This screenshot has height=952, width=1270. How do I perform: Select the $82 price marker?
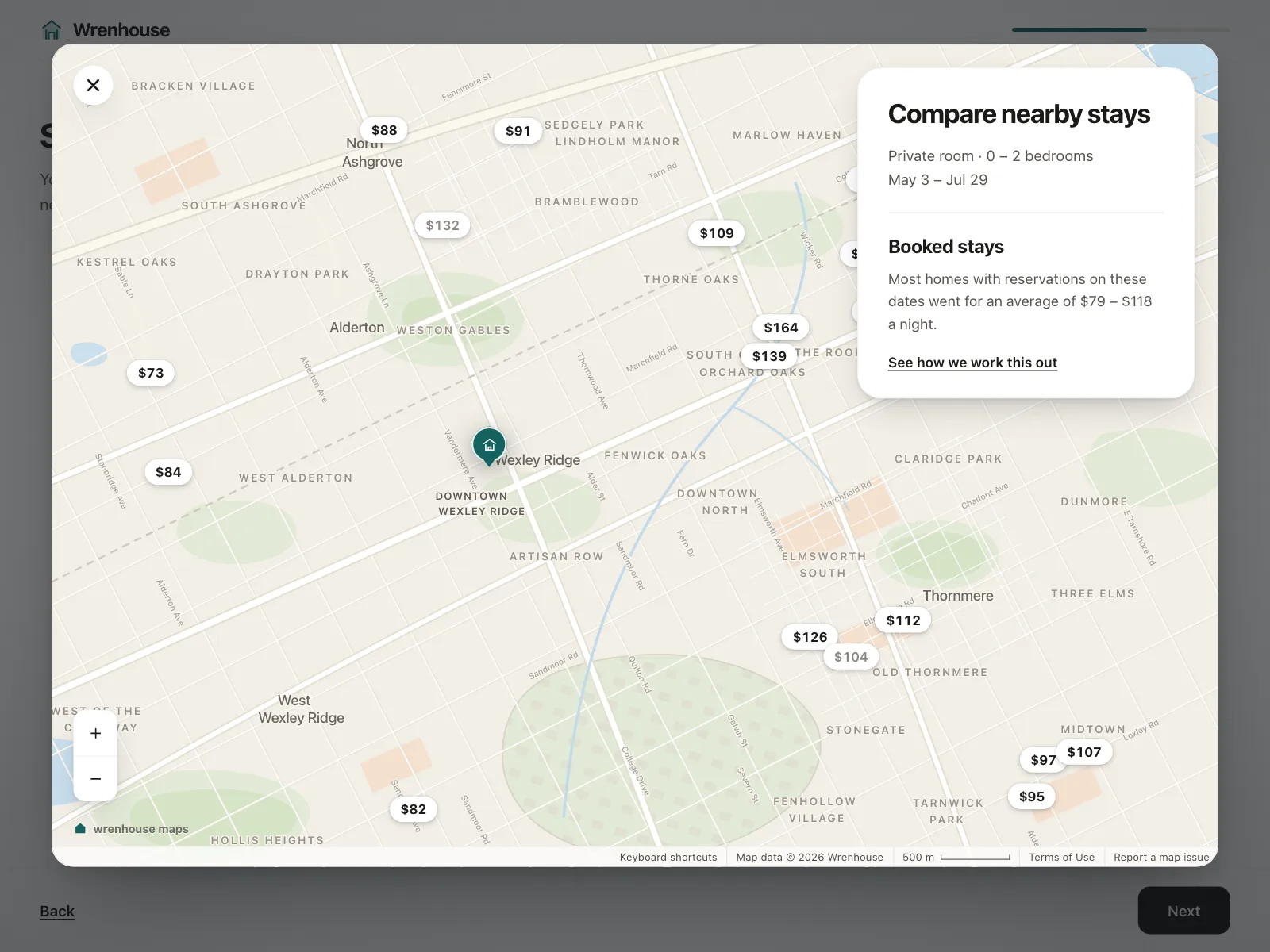pyautogui.click(x=414, y=809)
